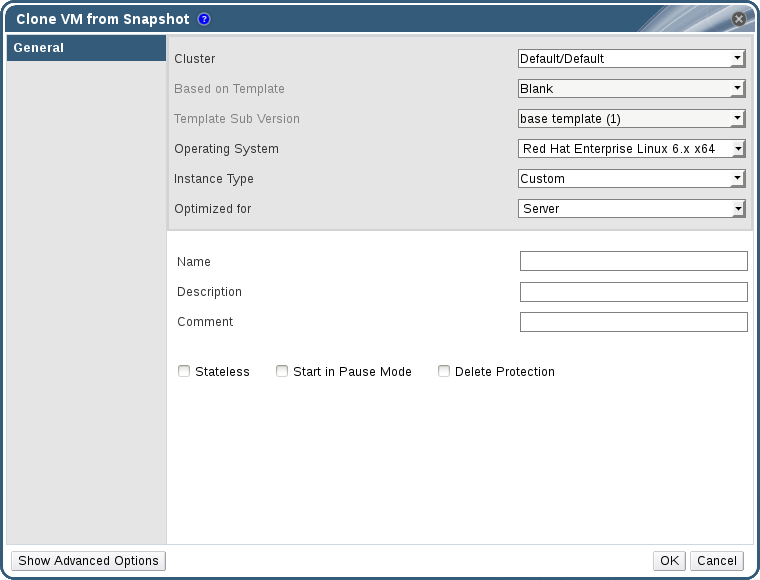Click the Operating System label
760x580 pixels.
pyautogui.click(x=226, y=149)
